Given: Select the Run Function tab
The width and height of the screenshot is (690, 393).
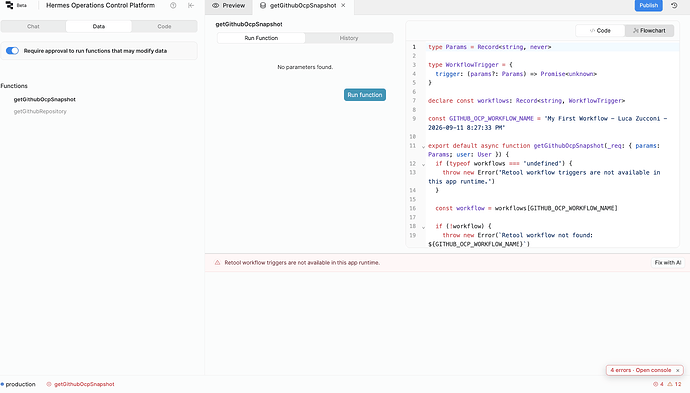Looking at the screenshot, I should 261,38.
